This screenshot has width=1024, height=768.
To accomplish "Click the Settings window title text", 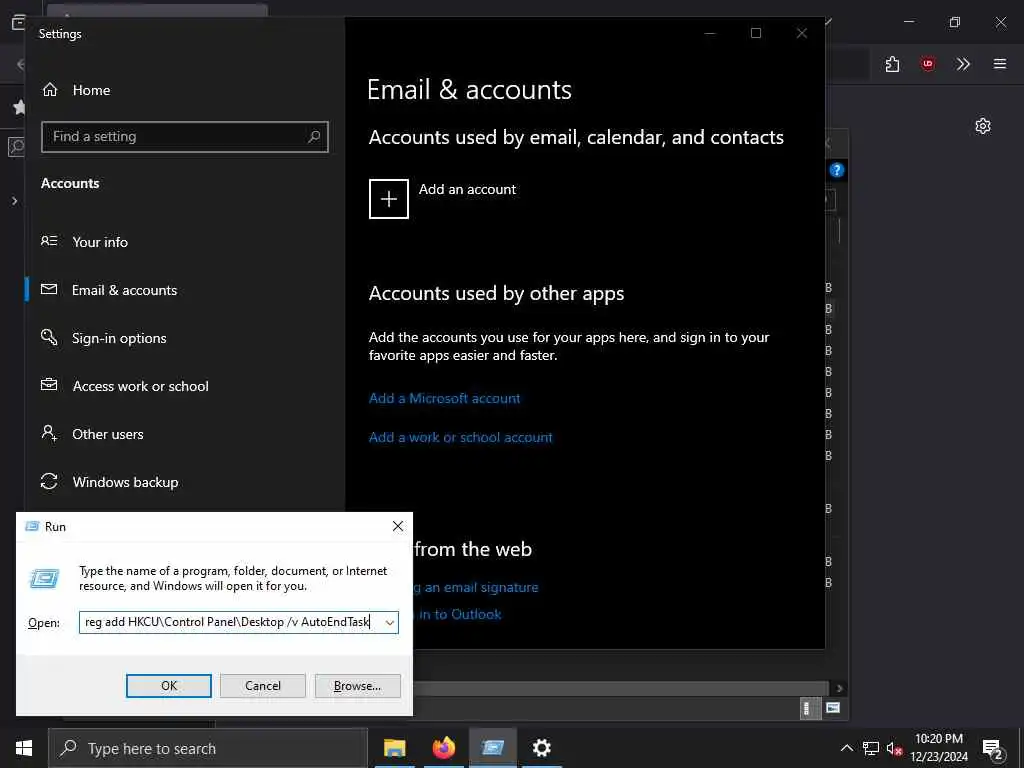I will tap(60, 34).
